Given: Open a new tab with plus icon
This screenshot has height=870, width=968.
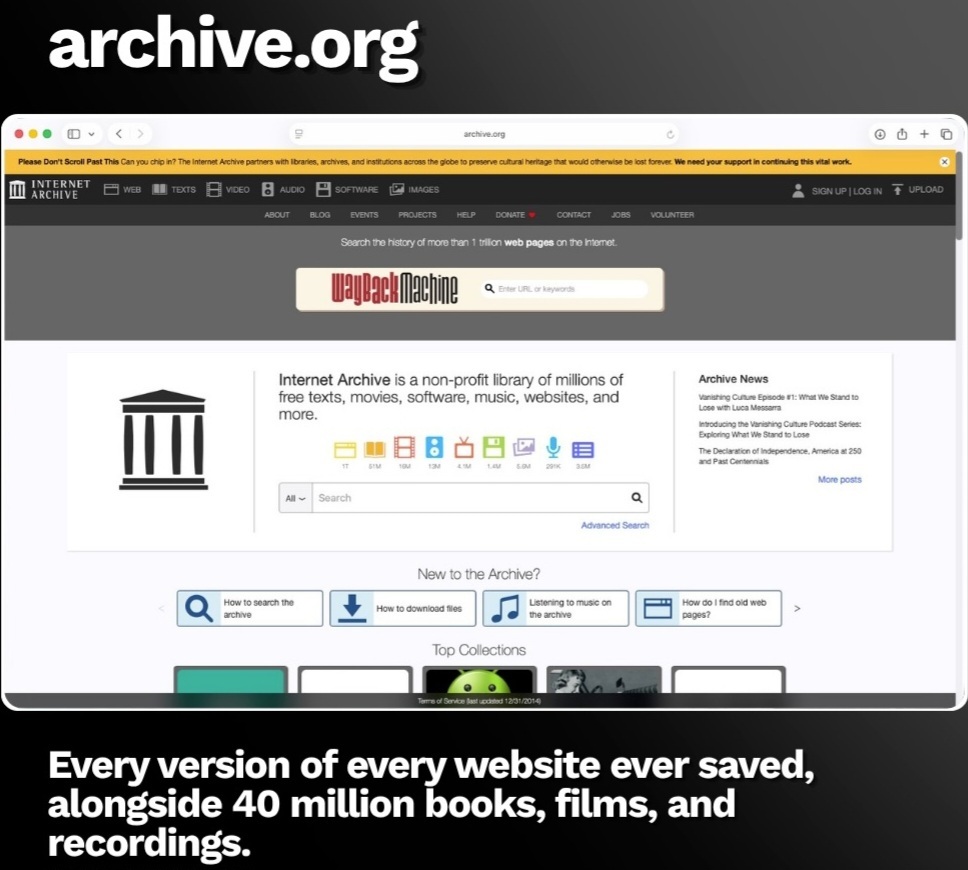Looking at the screenshot, I should click(x=924, y=134).
